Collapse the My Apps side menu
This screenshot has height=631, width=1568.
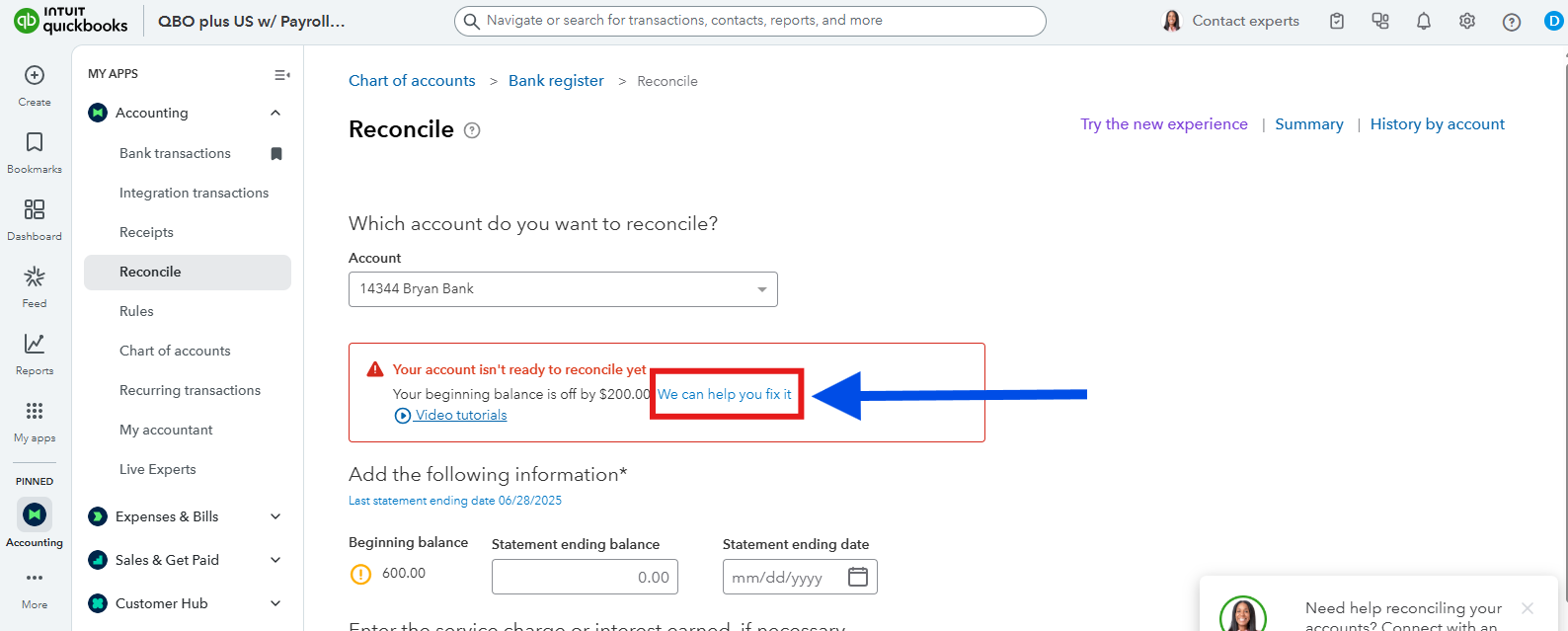[x=281, y=75]
